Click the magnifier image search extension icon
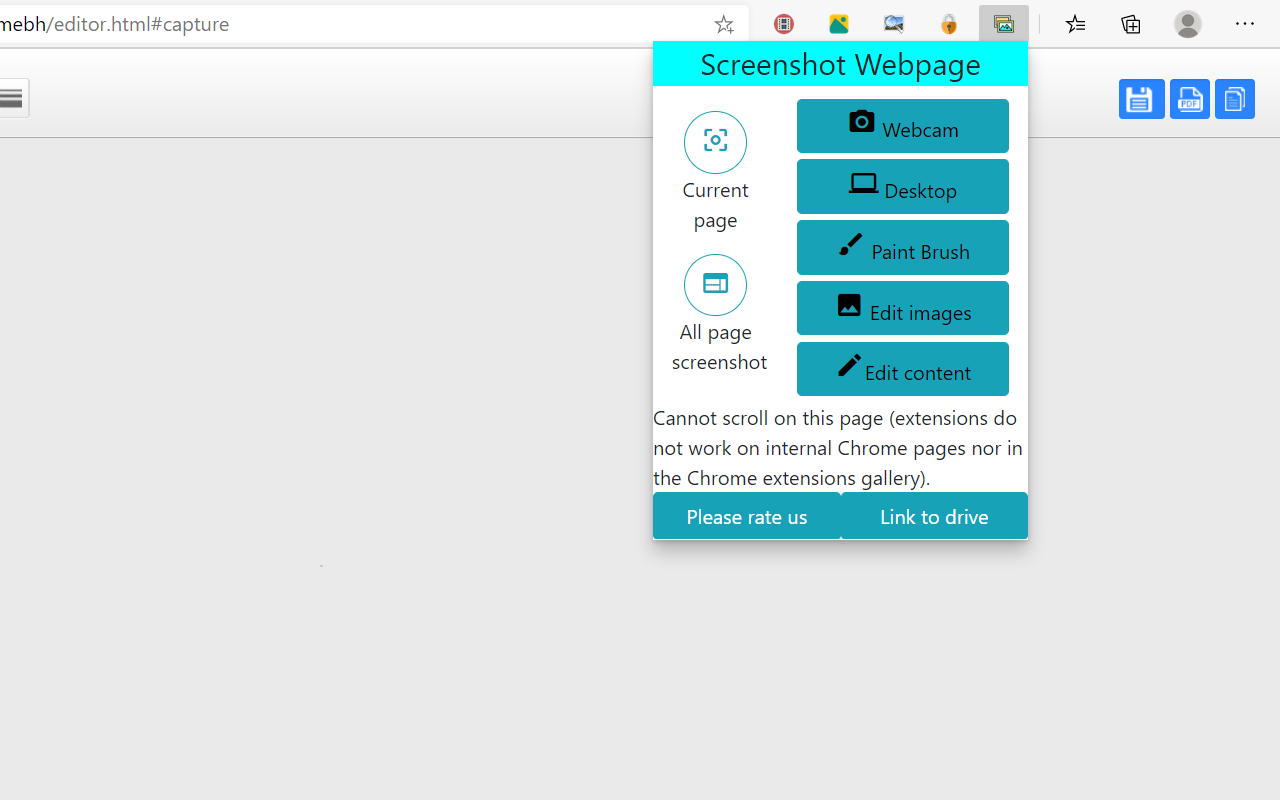This screenshot has height=800, width=1280. tap(894, 24)
